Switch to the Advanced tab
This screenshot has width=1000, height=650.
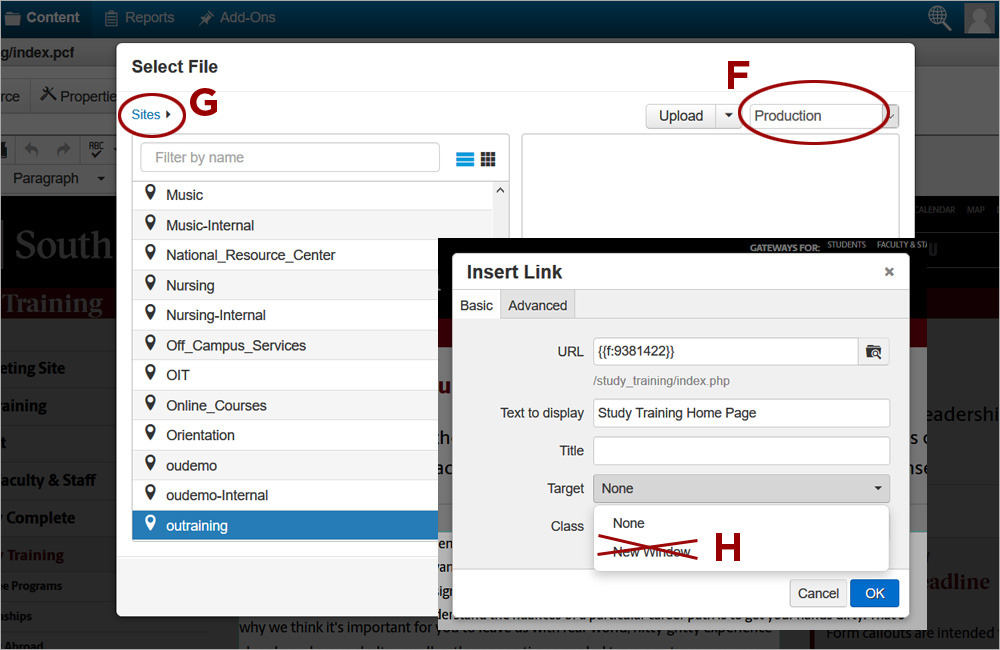pos(537,305)
